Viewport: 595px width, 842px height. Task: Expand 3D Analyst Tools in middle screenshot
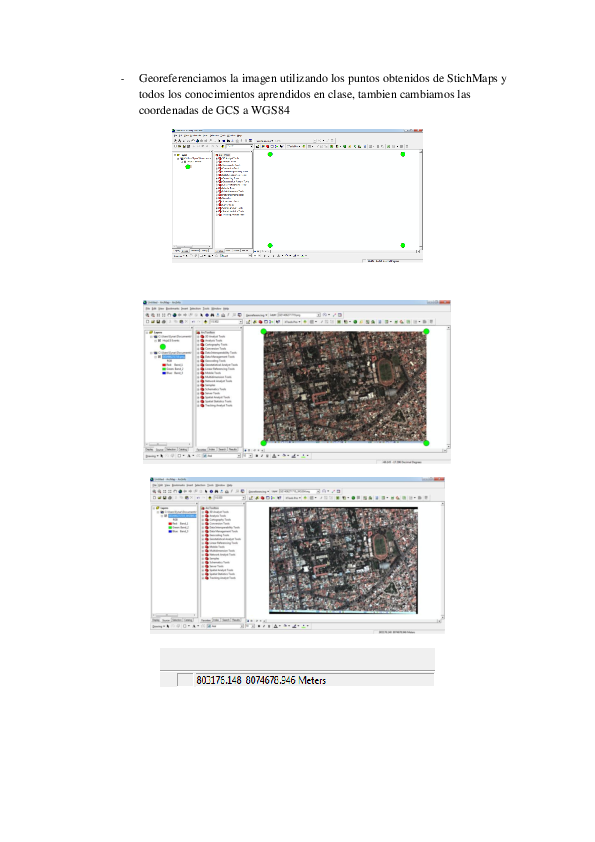tap(198, 337)
